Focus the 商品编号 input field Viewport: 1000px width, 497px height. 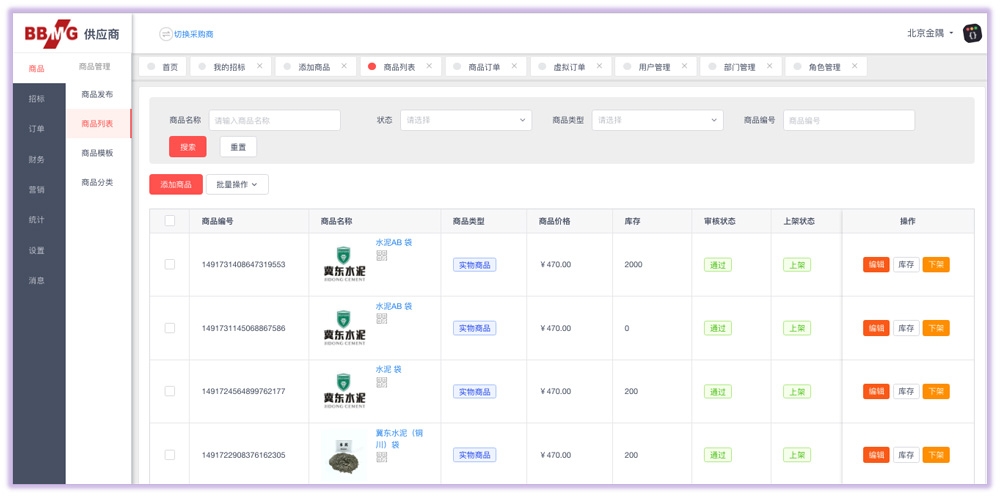click(x=849, y=120)
